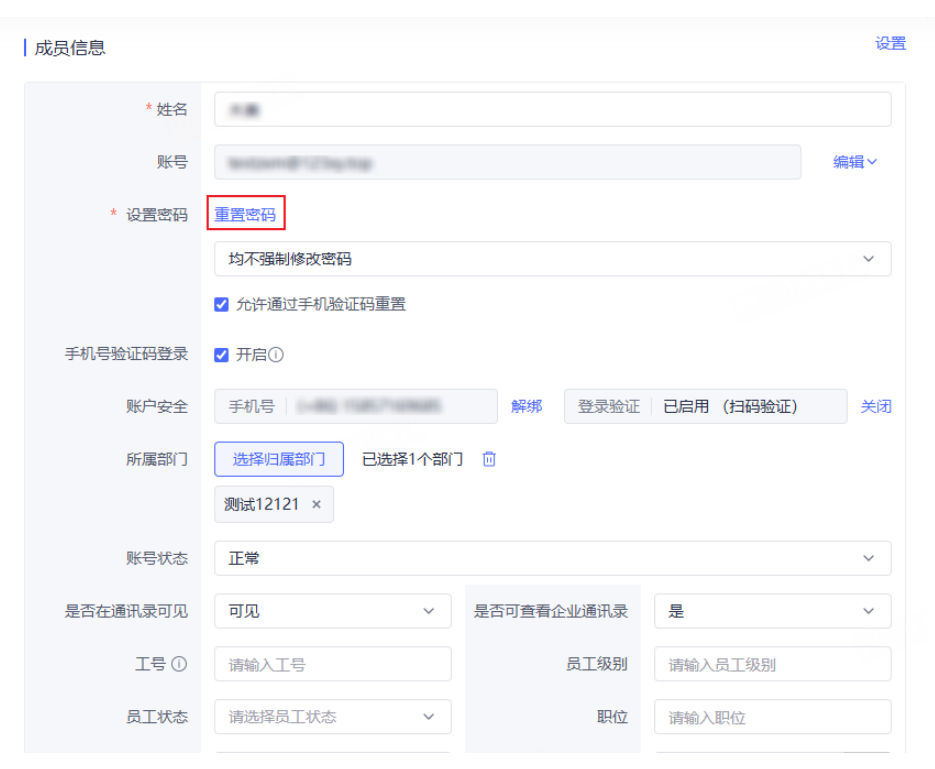Click the 成员信息 section heading
The image size is (935, 769).
70,48
